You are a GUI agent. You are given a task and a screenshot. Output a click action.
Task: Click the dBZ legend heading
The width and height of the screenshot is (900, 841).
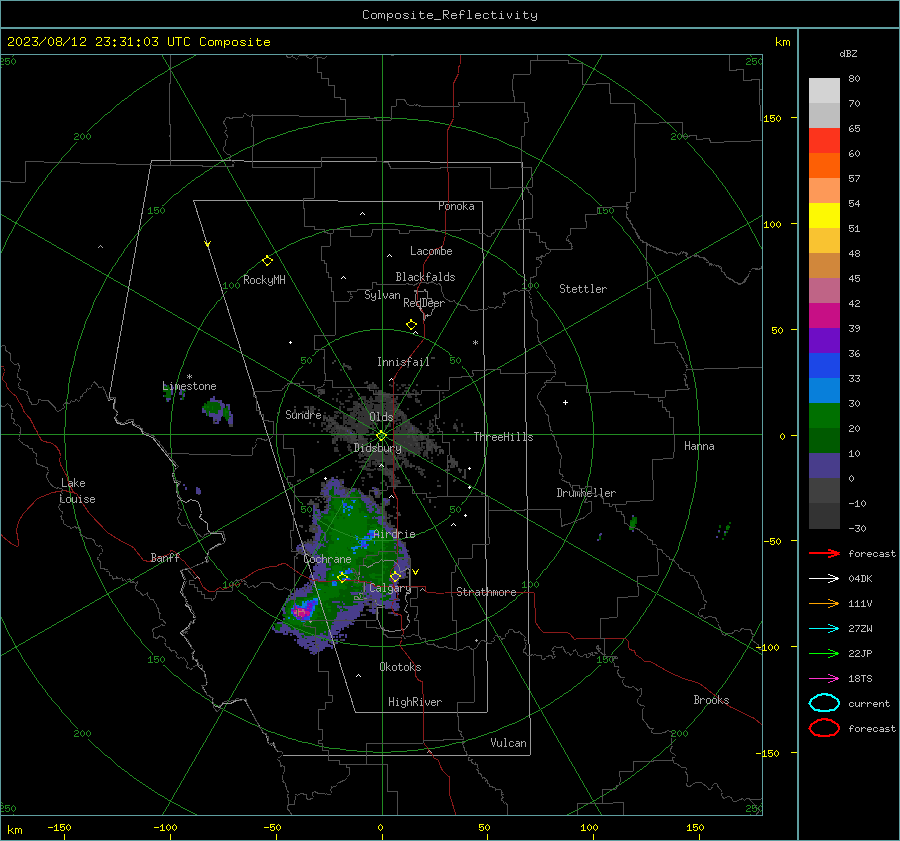848,53
